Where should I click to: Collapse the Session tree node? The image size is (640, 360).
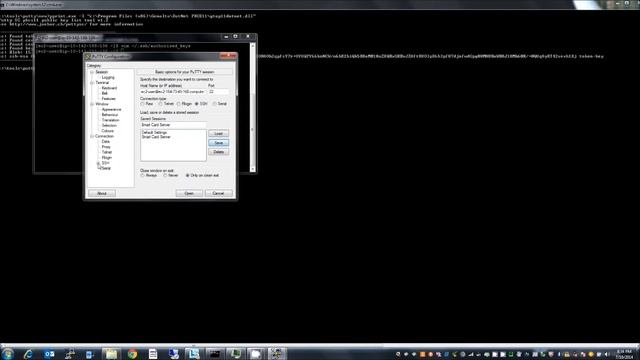(x=92, y=72)
